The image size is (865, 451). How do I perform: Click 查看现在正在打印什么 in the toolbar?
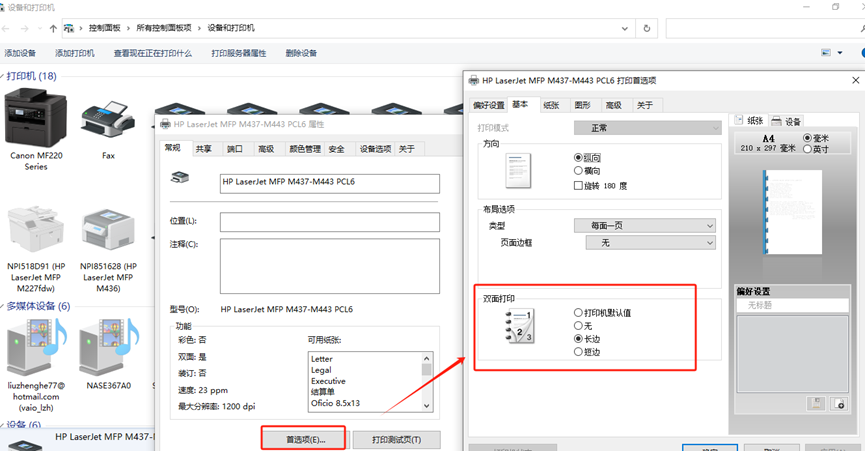(x=153, y=53)
